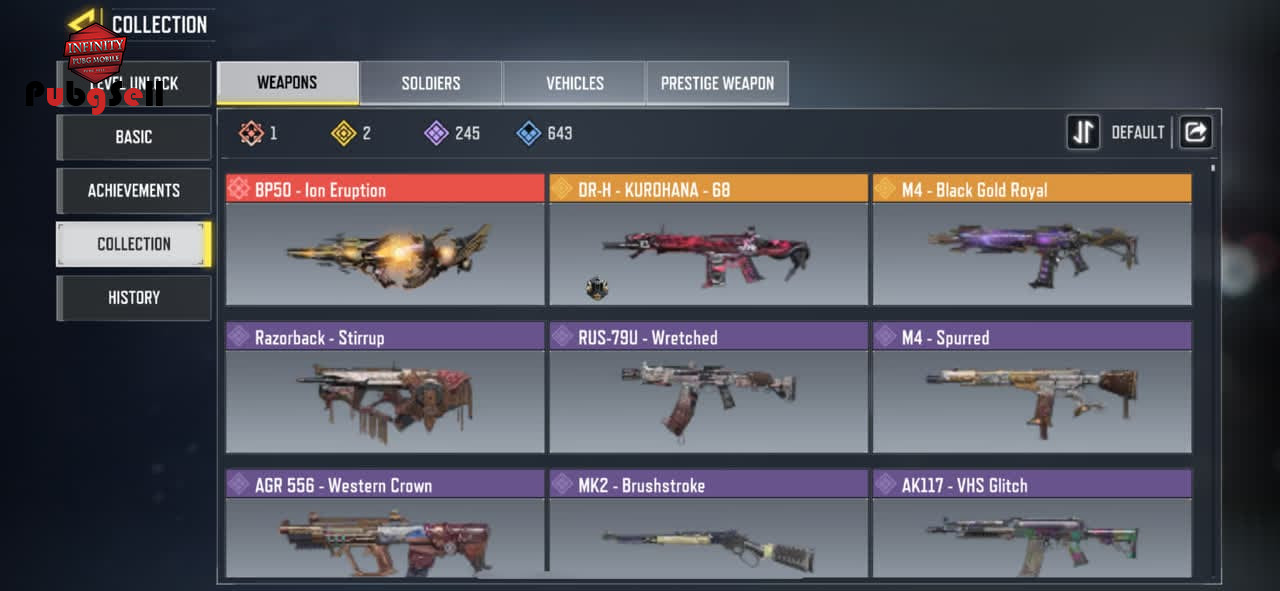The width and height of the screenshot is (1280, 591).
Task: Select M4 Black Gold Royal card
Action: tap(1032, 240)
